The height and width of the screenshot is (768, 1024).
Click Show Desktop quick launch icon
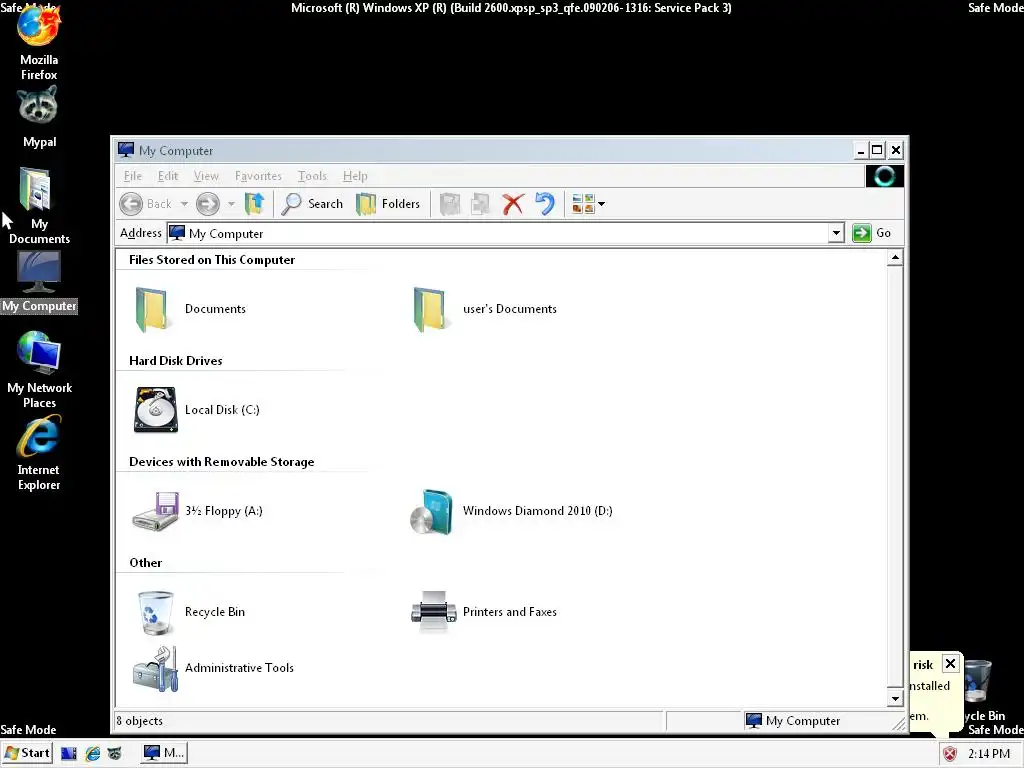[69, 753]
